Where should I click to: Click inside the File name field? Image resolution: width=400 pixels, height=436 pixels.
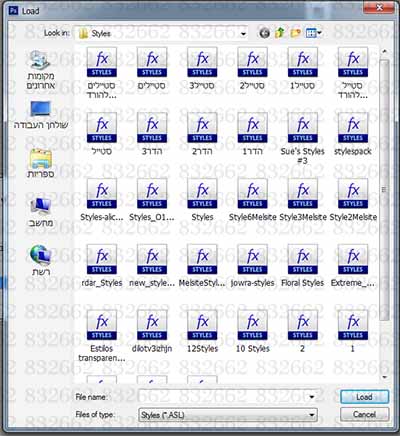tap(223, 397)
